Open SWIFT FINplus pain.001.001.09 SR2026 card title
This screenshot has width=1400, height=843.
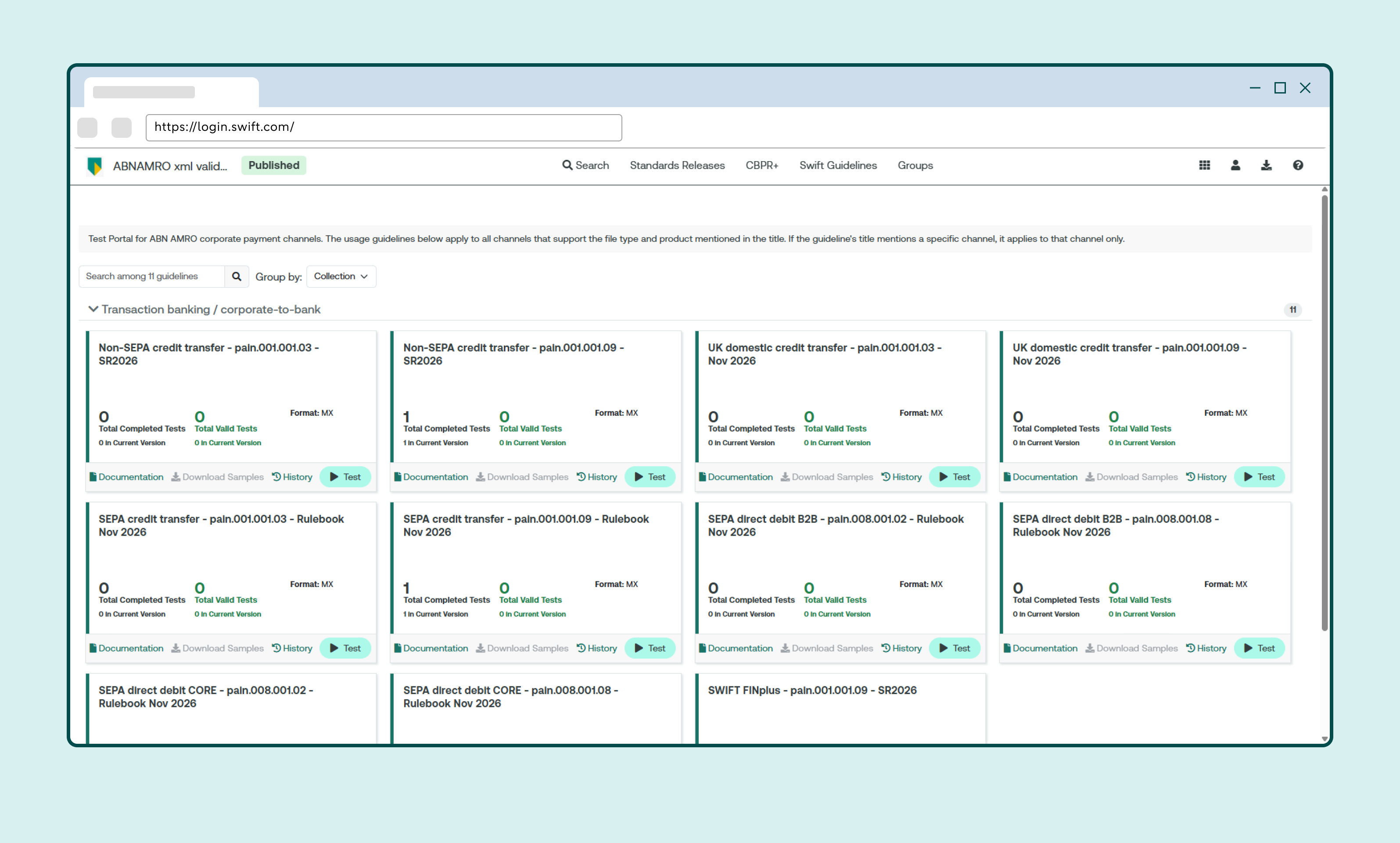coord(812,690)
